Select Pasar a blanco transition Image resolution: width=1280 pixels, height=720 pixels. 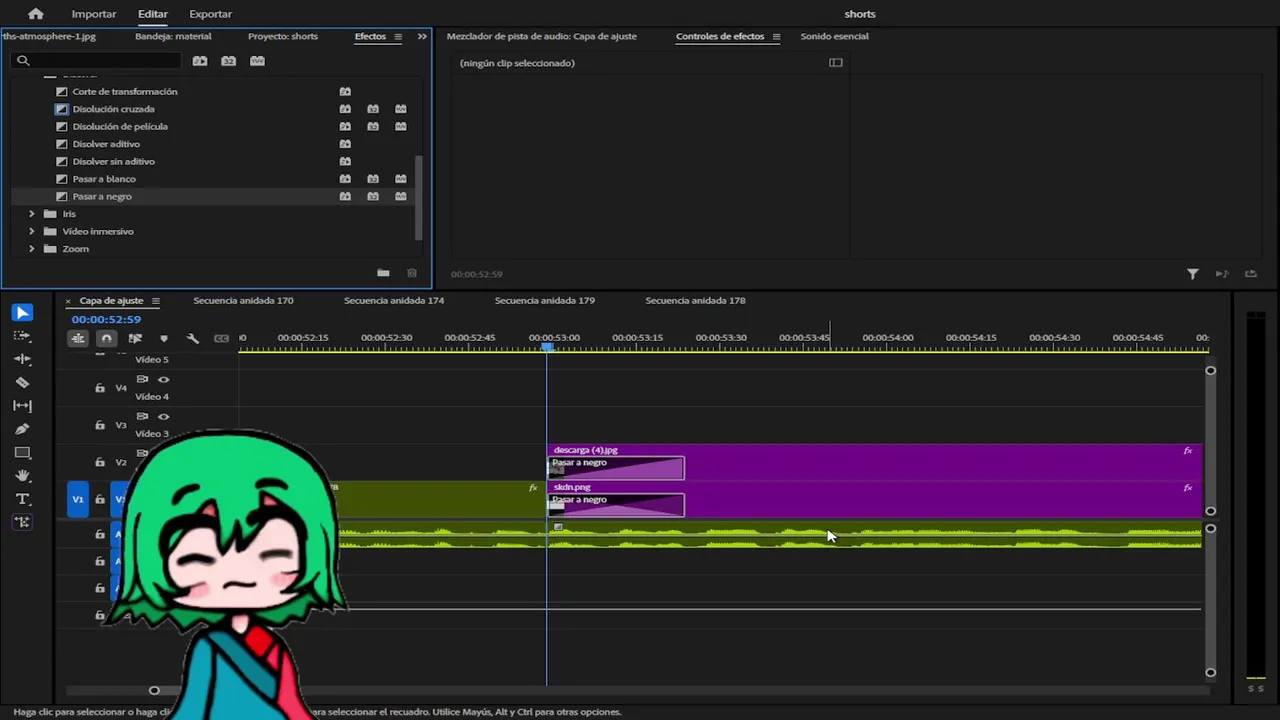[x=104, y=179]
